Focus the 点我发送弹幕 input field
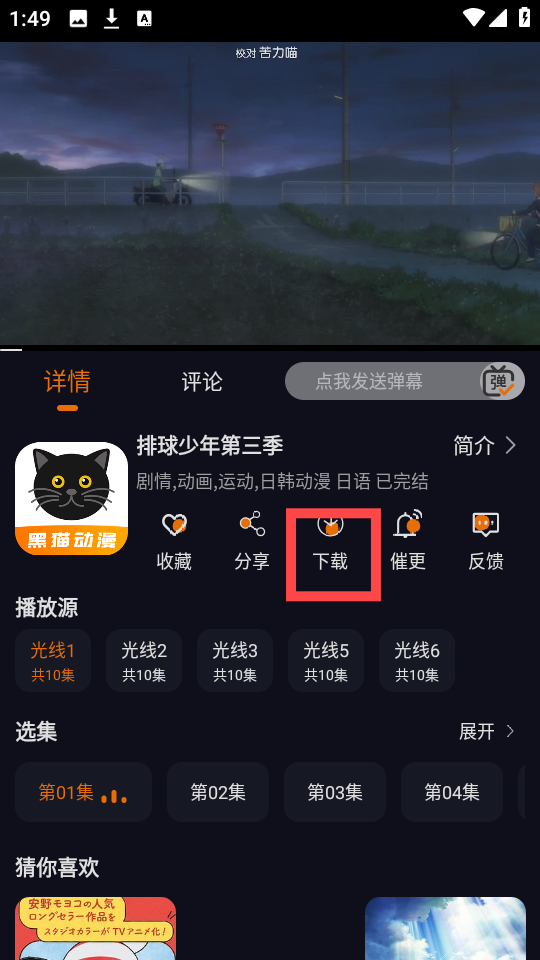Image resolution: width=540 pixels, height=960 pixels. click(x=383, y=381)
